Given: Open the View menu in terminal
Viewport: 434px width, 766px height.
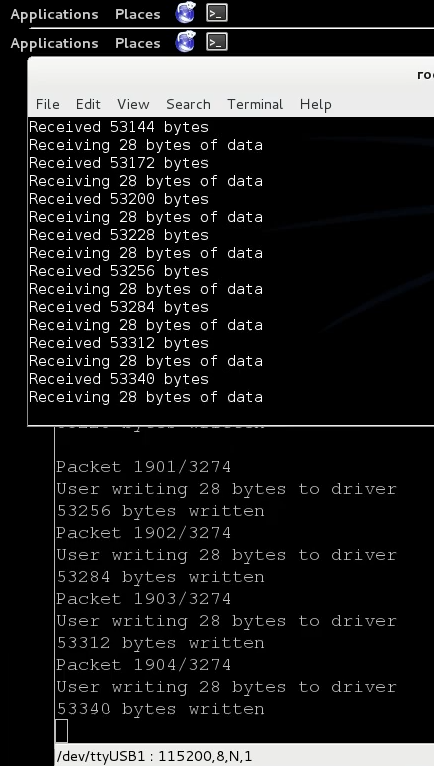Looking at the screenshot, I should pyautogui.click(x=133, y=104).
